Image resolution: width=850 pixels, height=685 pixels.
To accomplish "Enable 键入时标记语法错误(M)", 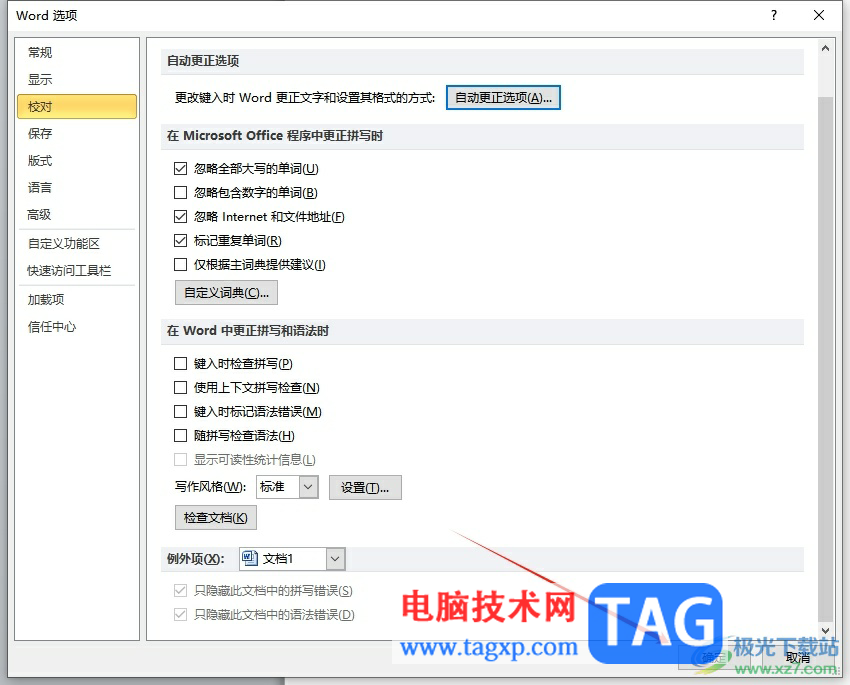I will 181,412.
